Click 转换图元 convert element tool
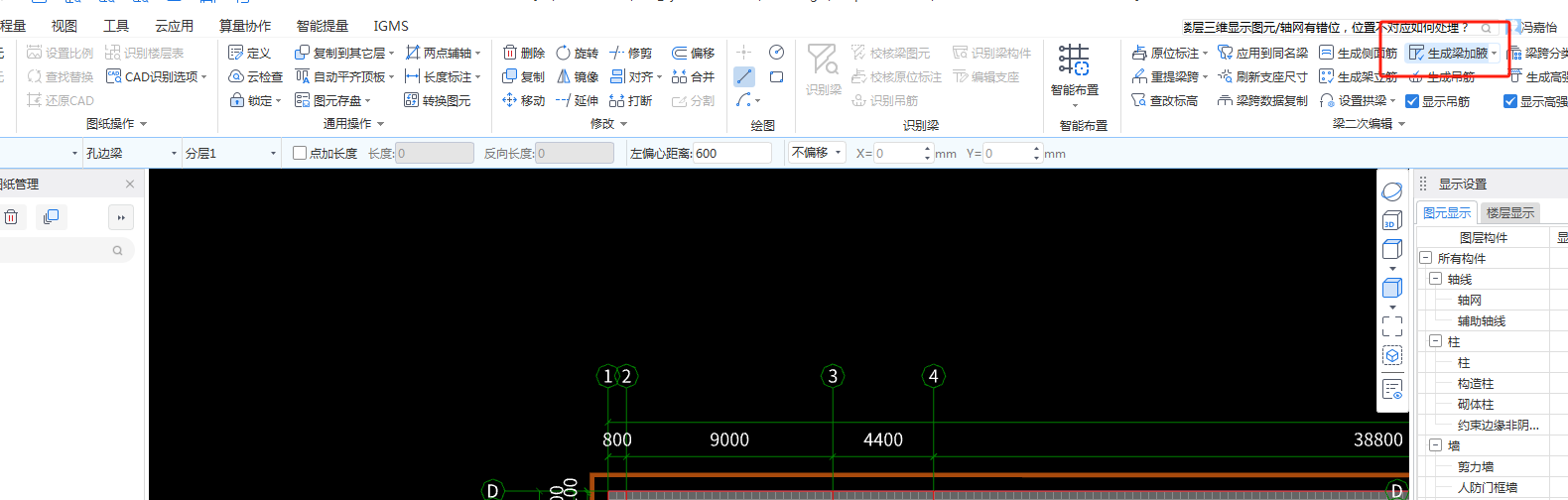The height and width of the screenshot is (500, 1568). (x=437, y=100)
